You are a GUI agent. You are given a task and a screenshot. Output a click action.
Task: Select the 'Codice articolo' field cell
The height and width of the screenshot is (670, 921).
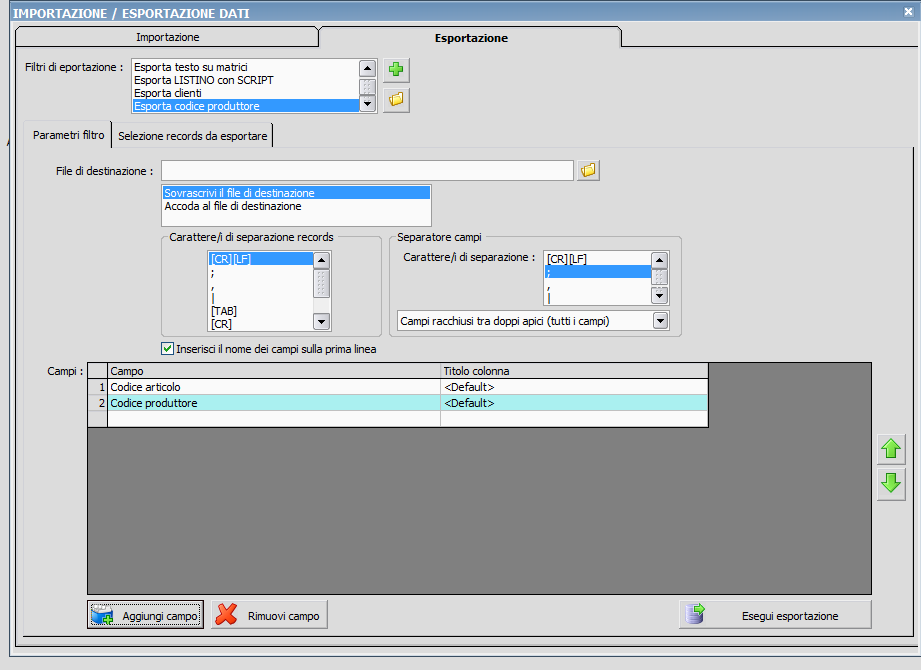coord(274,387)
